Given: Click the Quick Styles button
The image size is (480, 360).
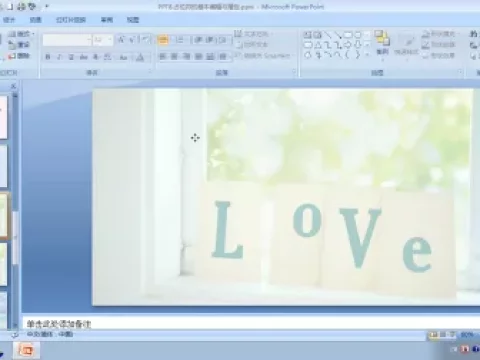Looking at the screenshot, I should 406,44.
